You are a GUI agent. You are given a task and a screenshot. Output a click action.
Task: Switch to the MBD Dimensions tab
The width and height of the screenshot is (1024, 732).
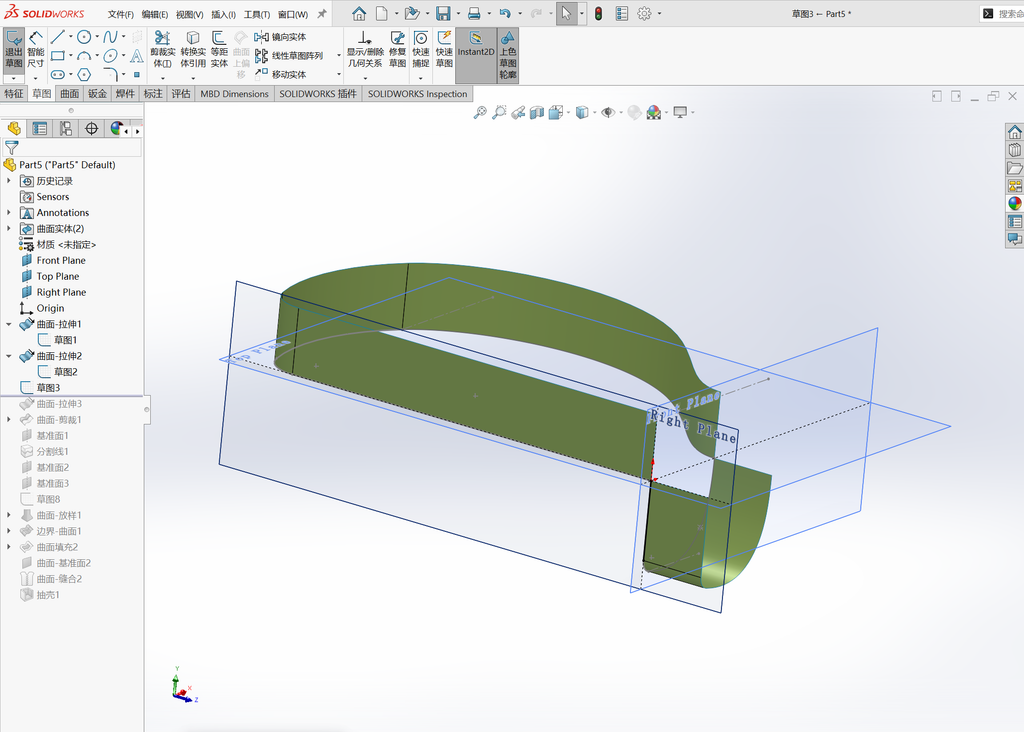tap(234, 93)
